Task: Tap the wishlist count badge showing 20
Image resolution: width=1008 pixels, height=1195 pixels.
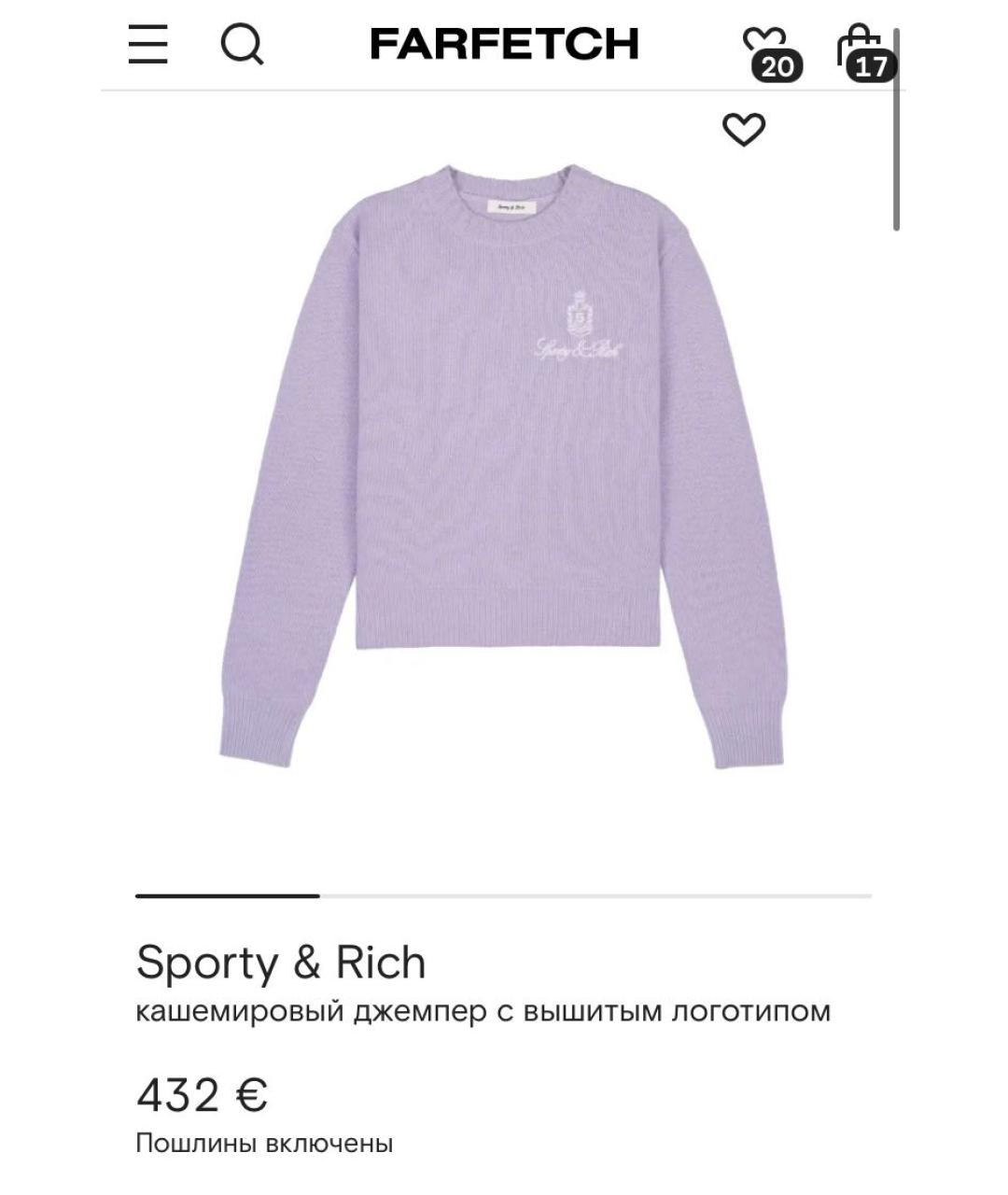Action: pos(777,66)
